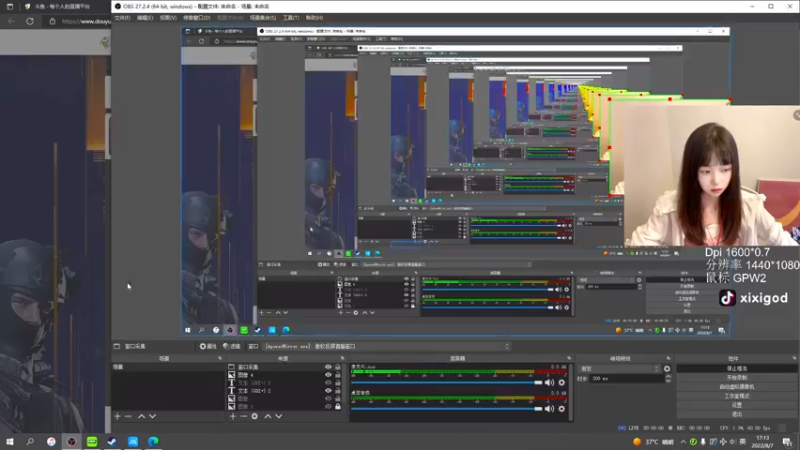Open the 场景集合(S) menu in OBS
The image size is (800, 450).
coord(263,18)
